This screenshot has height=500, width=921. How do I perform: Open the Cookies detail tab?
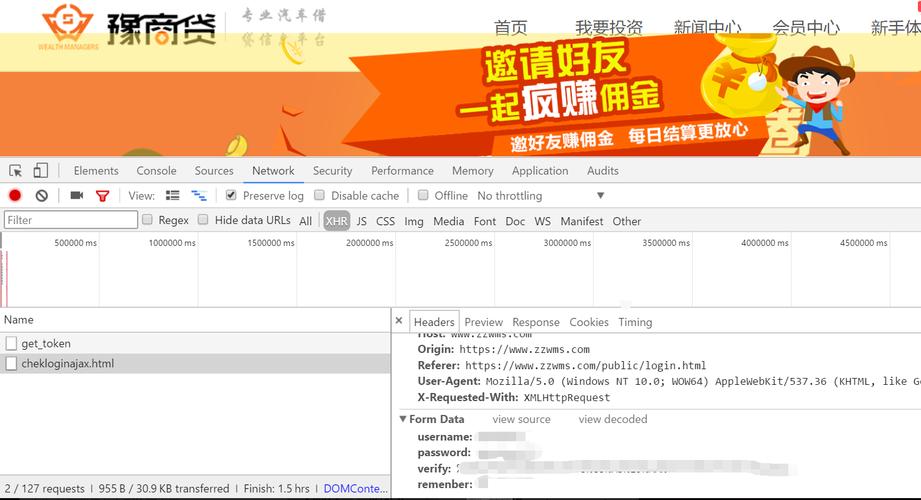(x=589, y=322)
